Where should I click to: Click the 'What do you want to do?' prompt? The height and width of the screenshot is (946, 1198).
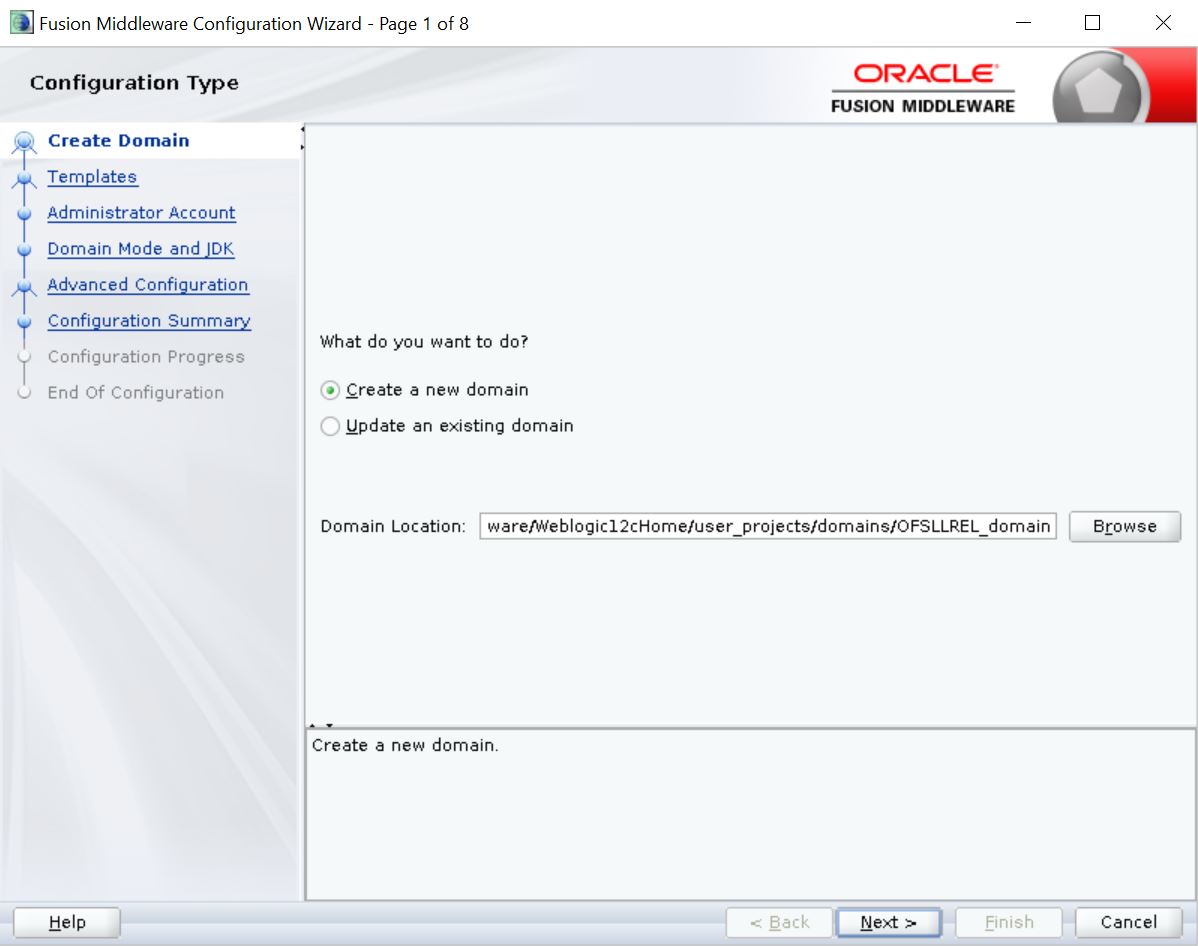(x=424, y=342)
